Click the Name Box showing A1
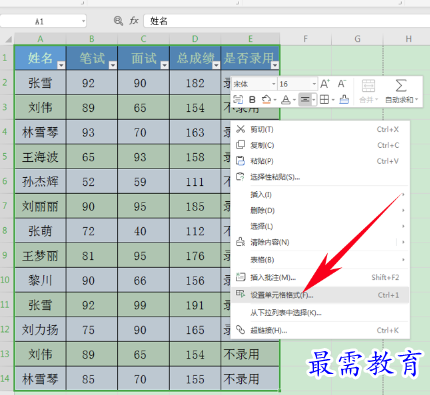 (43, 22)
